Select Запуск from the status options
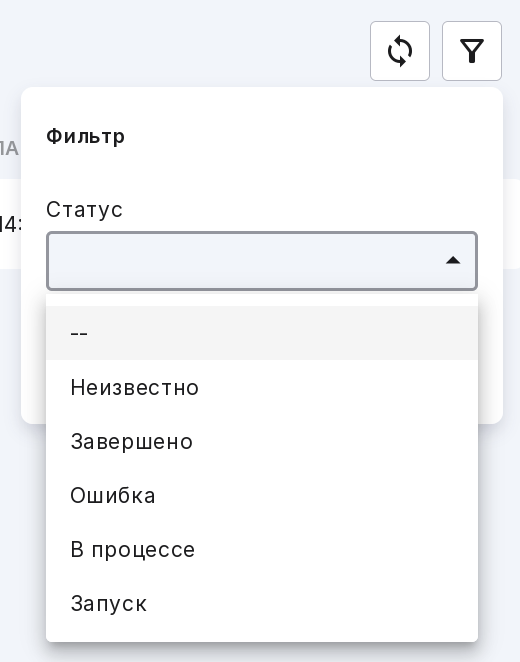This screenshot has width=520, height=662. [x=262, y=603]
